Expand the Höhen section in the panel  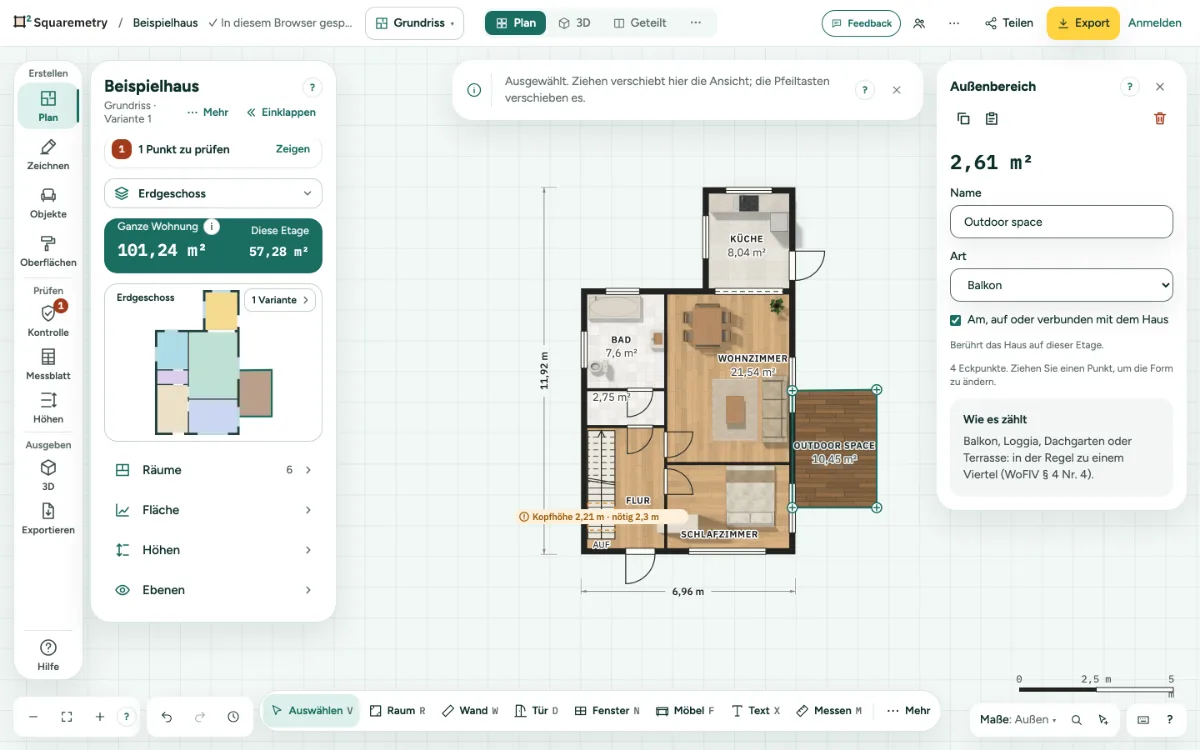213,550
